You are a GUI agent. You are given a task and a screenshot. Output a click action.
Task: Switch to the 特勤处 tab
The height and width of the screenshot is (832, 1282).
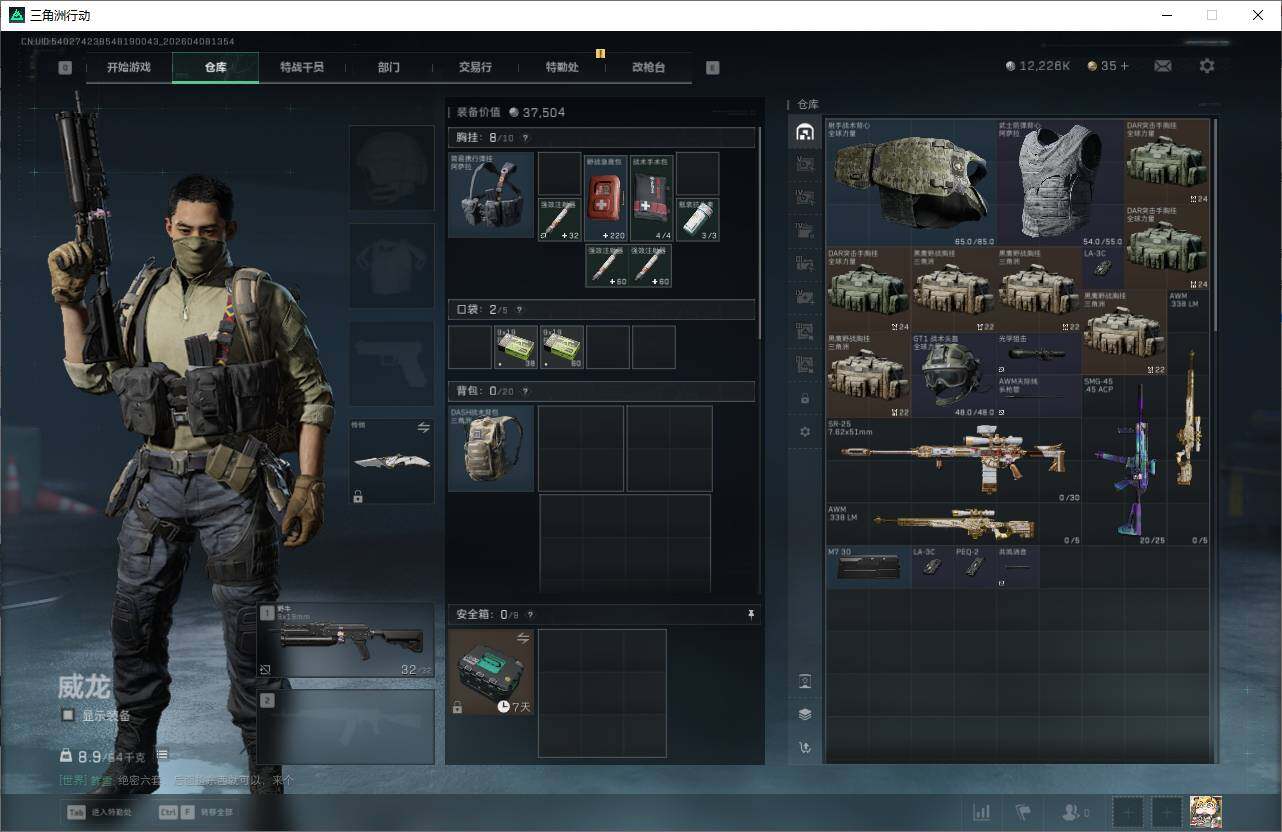tap(562, 67)
